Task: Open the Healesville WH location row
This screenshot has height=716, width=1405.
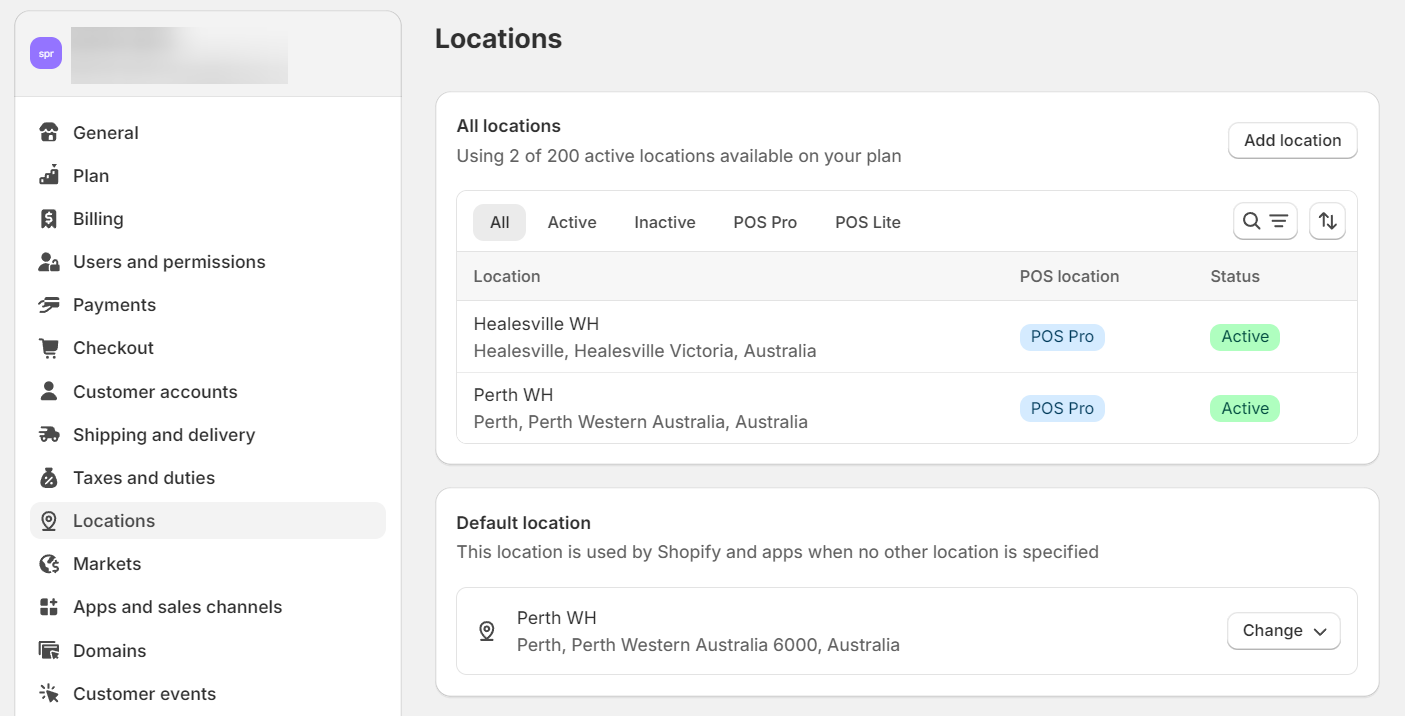Action: [x=536, y=324]
